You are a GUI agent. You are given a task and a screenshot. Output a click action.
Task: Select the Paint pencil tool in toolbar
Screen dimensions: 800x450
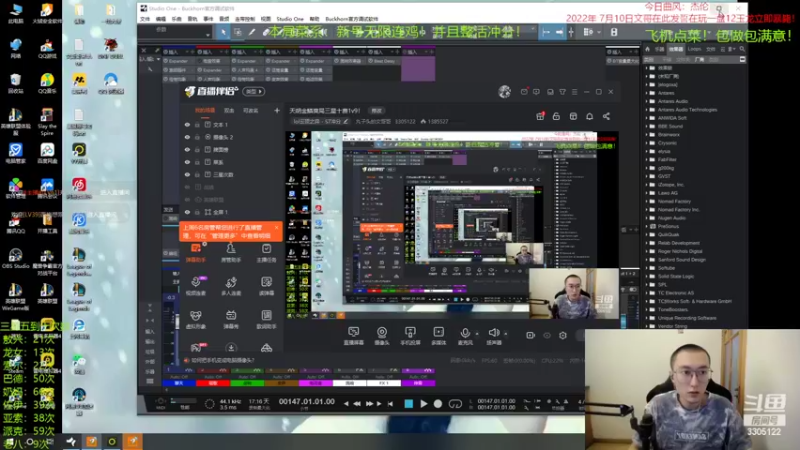pos(252,32)
